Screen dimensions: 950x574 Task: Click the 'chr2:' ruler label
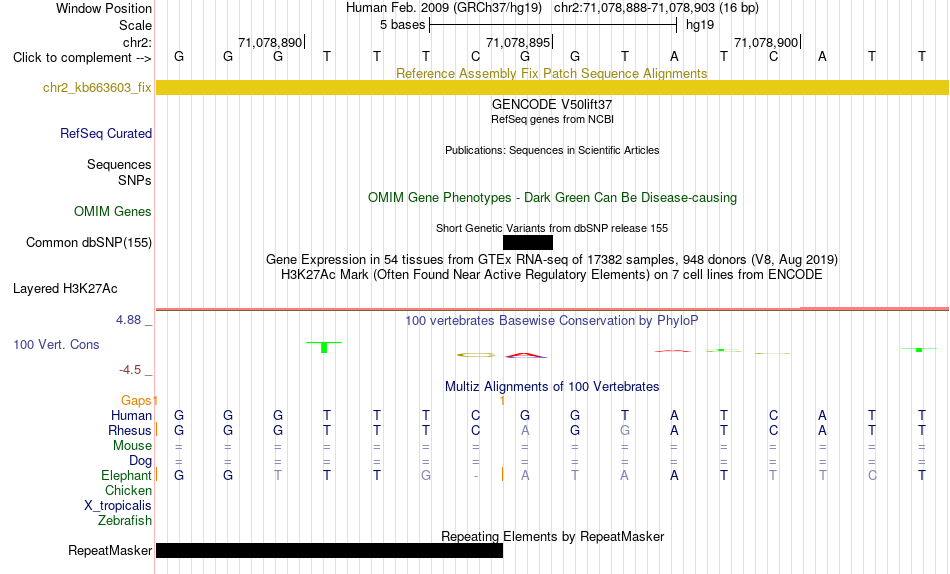pos(137,42)
